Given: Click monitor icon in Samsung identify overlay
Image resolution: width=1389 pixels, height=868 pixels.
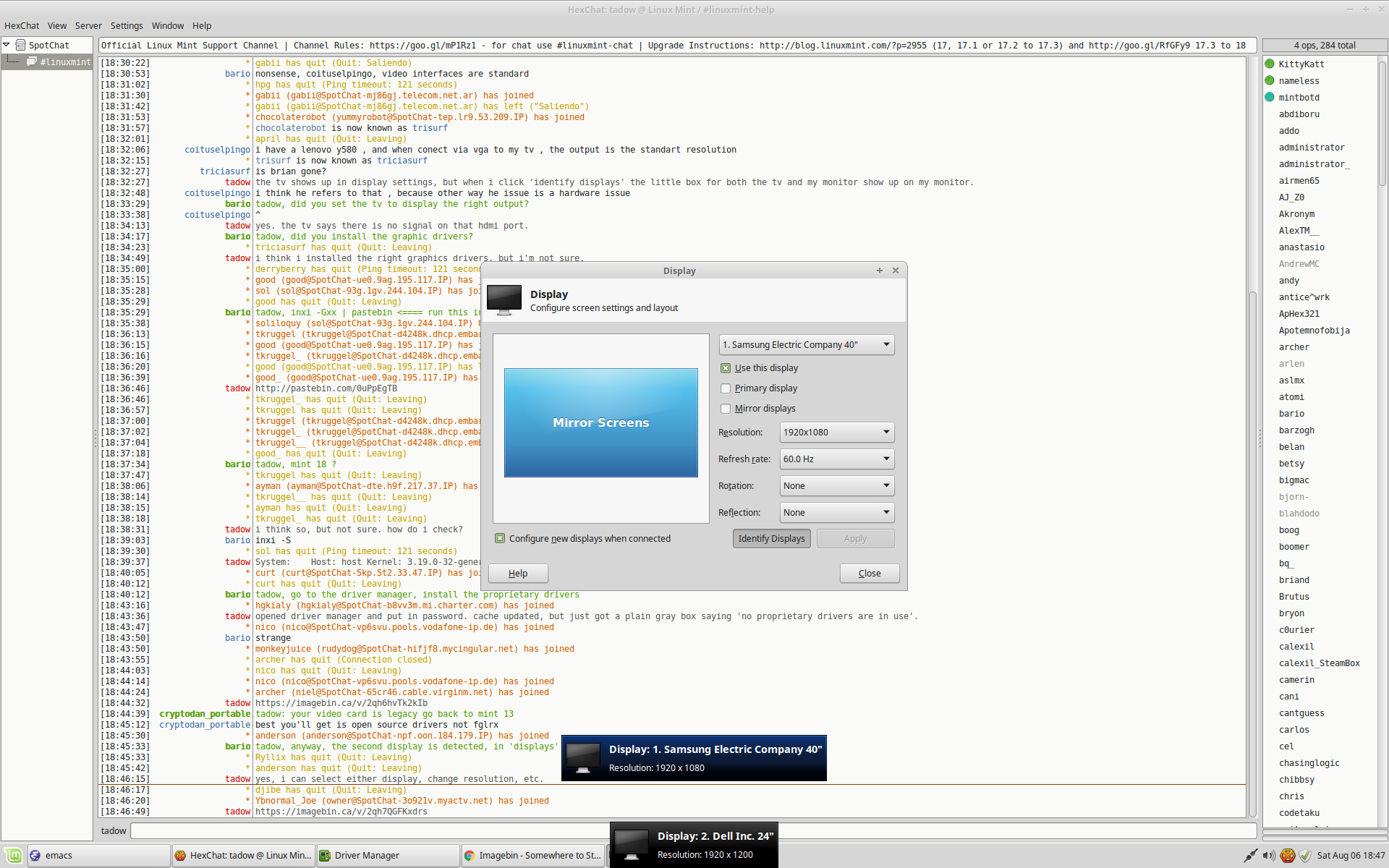Looking at the screenshot, I should click(x=583, y=759).
